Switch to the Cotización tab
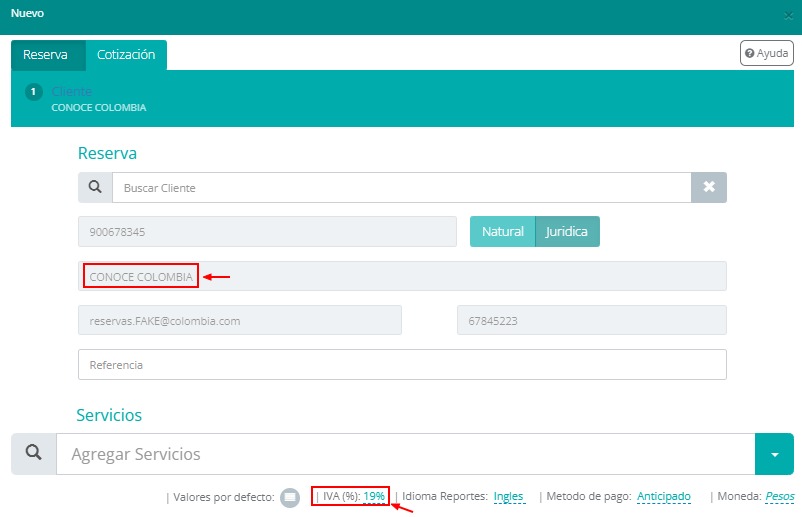 click(126, 55)
